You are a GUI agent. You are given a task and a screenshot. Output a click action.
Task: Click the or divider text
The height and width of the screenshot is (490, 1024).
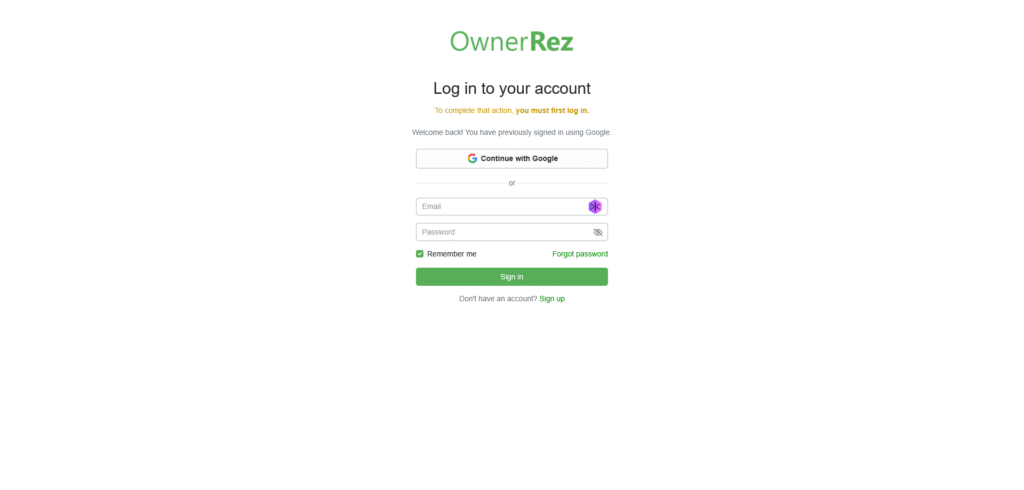(x=512, y=183)
